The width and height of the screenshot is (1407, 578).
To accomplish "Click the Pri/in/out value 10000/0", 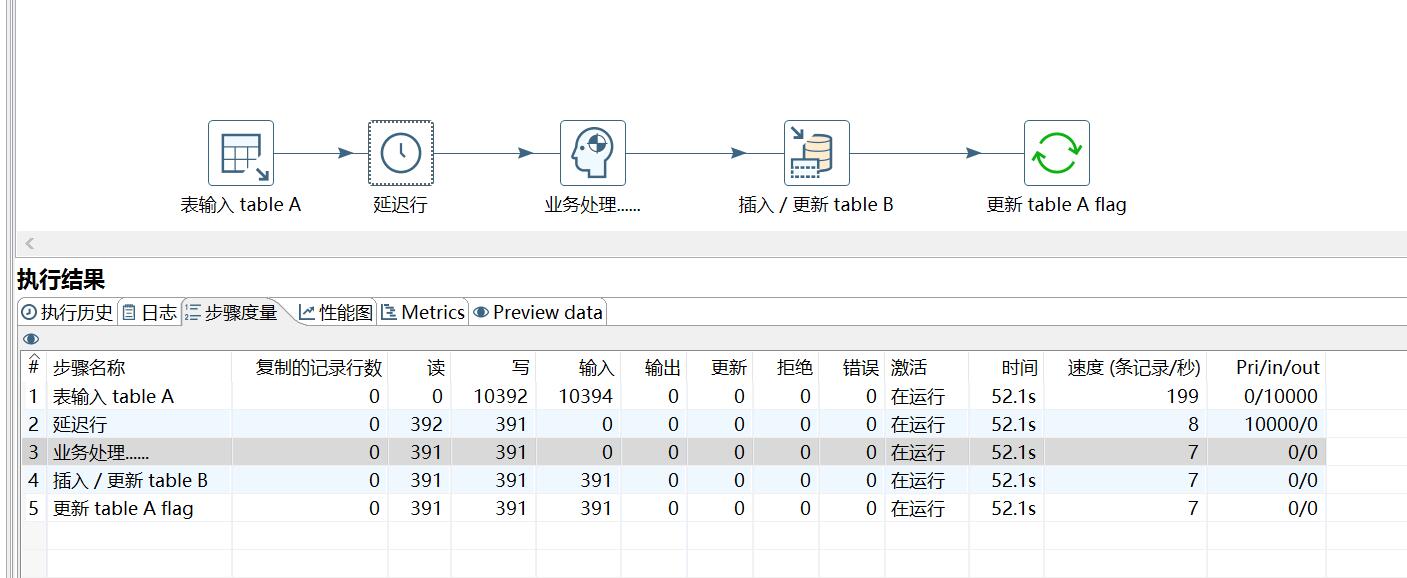I will [x=1281, y=424].
